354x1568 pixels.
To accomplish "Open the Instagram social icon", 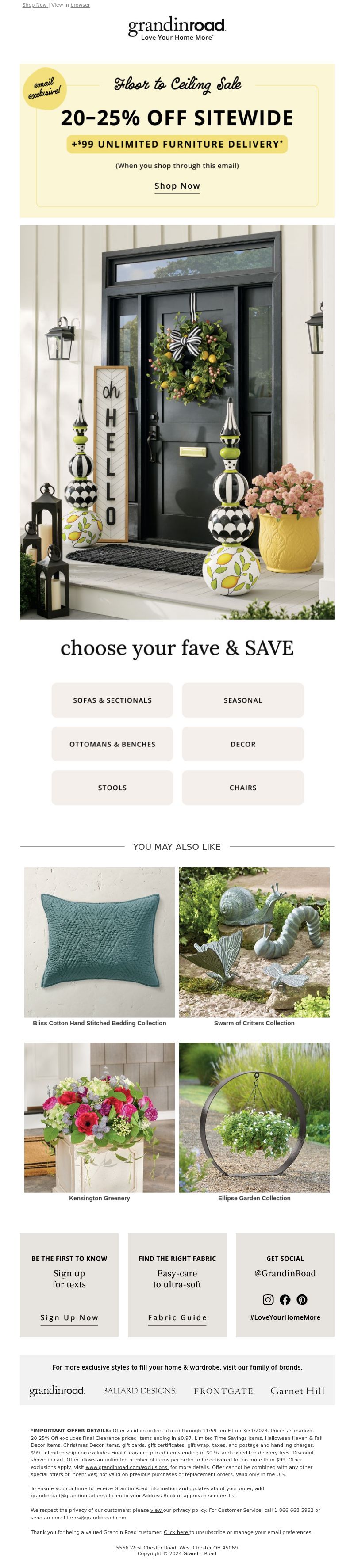I will (268, 1300).
